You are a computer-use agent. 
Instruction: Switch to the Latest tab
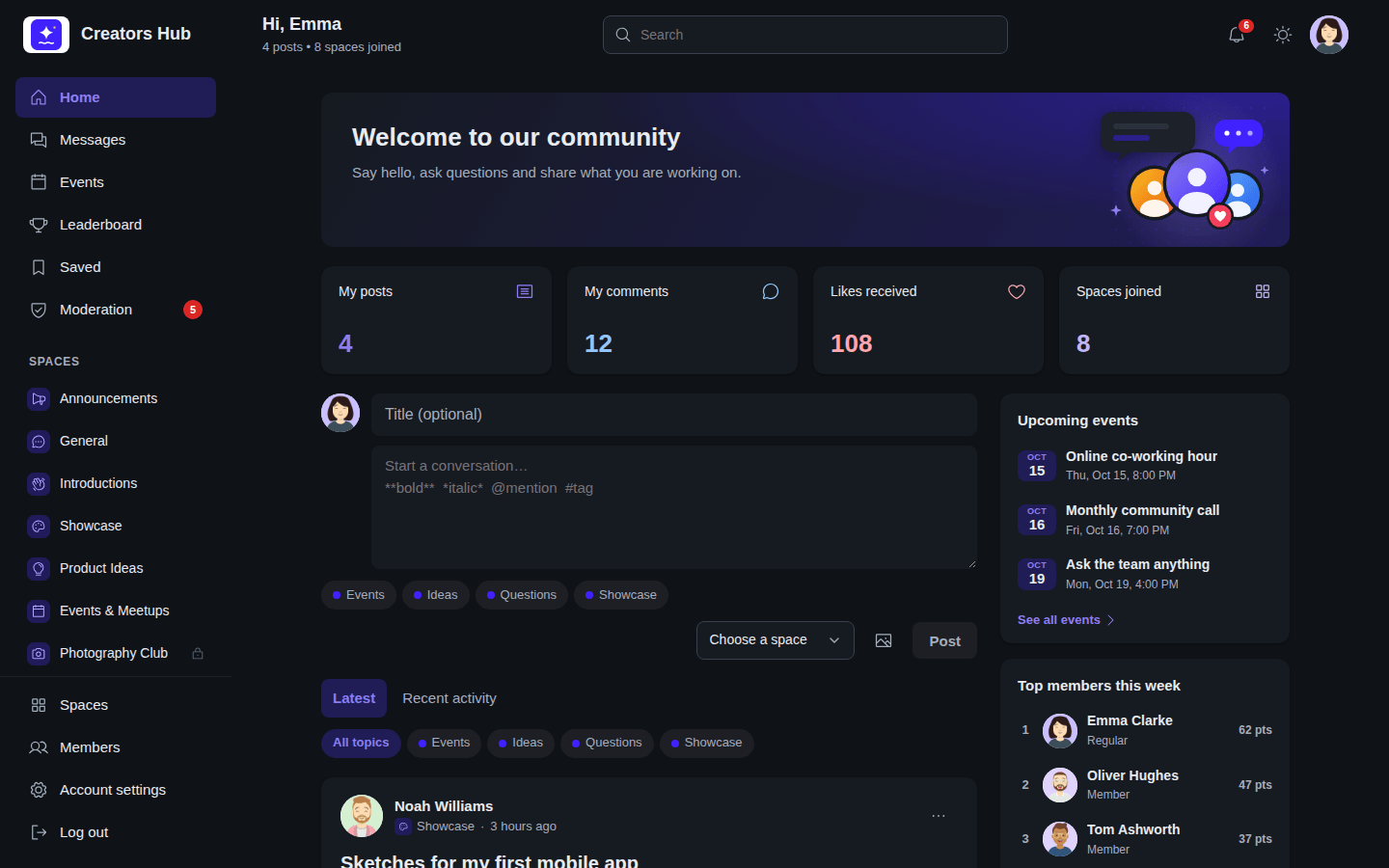(x=354, y=698)
